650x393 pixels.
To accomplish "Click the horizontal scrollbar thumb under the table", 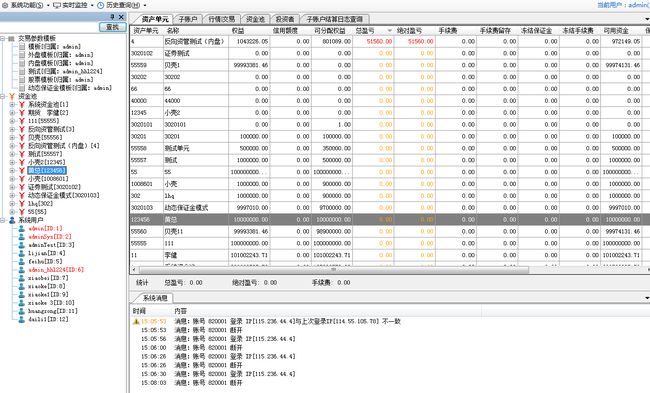I will pos(333,269).
